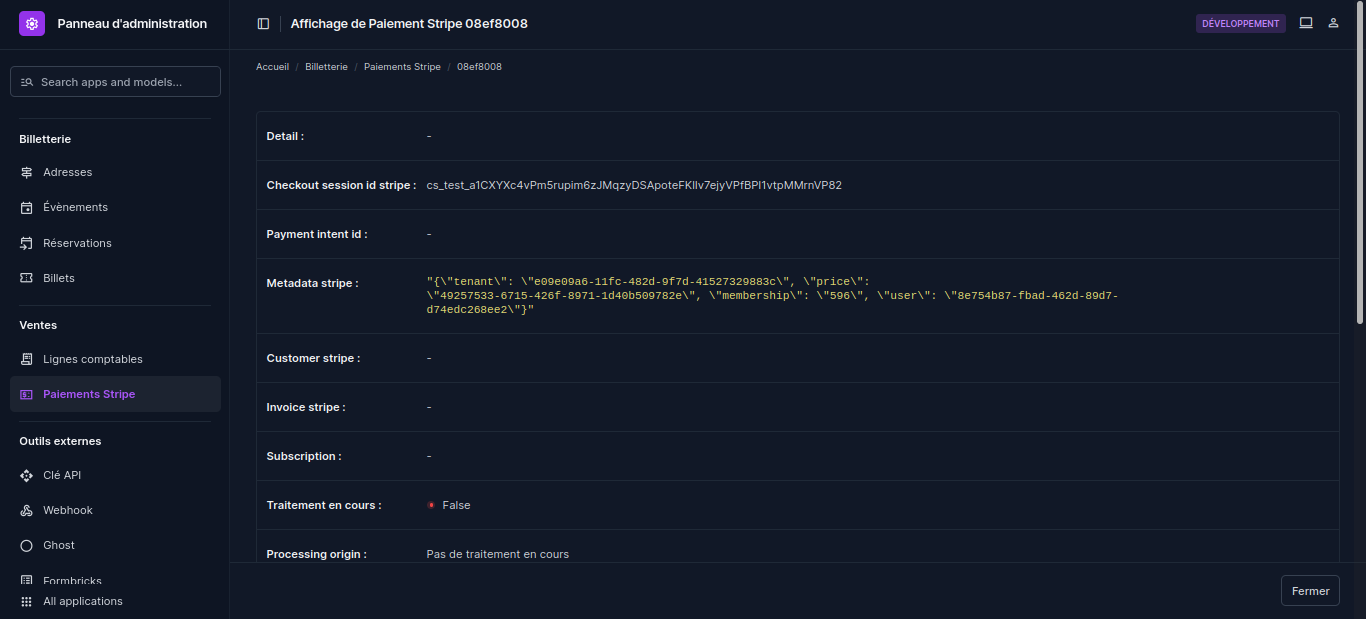Click the page vertical scrollbar

pos(1360,165)
